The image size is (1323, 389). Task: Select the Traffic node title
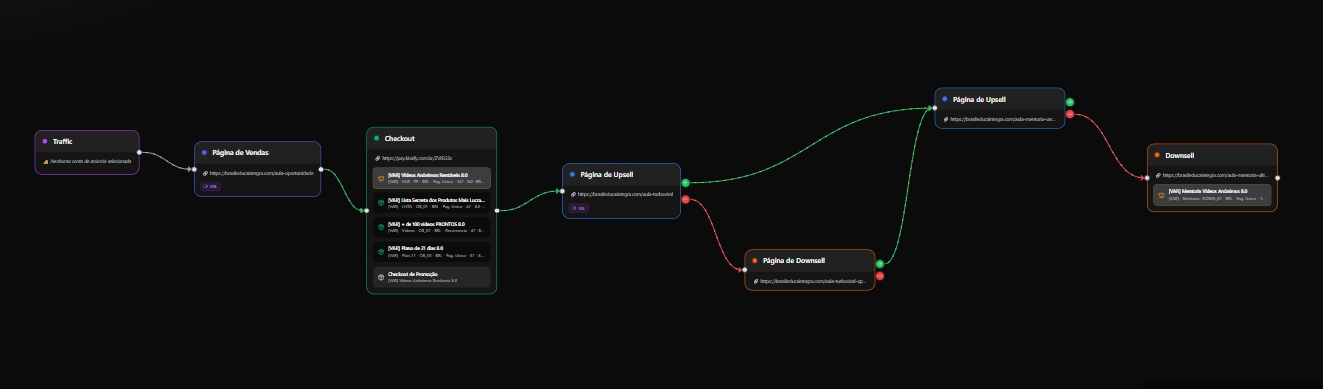pyautogui.click(x=63, y=141)
